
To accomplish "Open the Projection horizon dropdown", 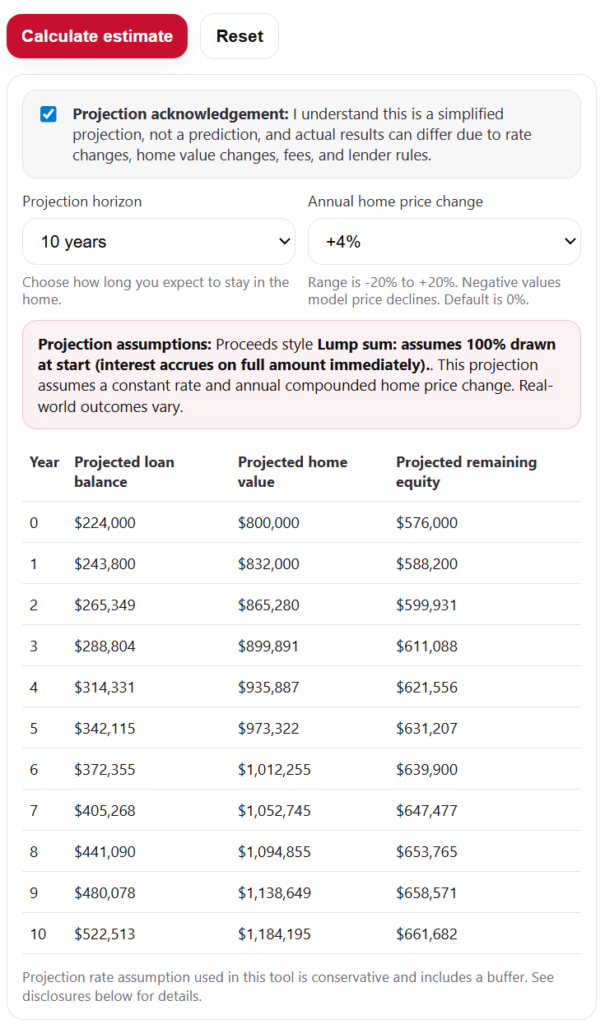I will pyautogui.click(x=159, y=242).
